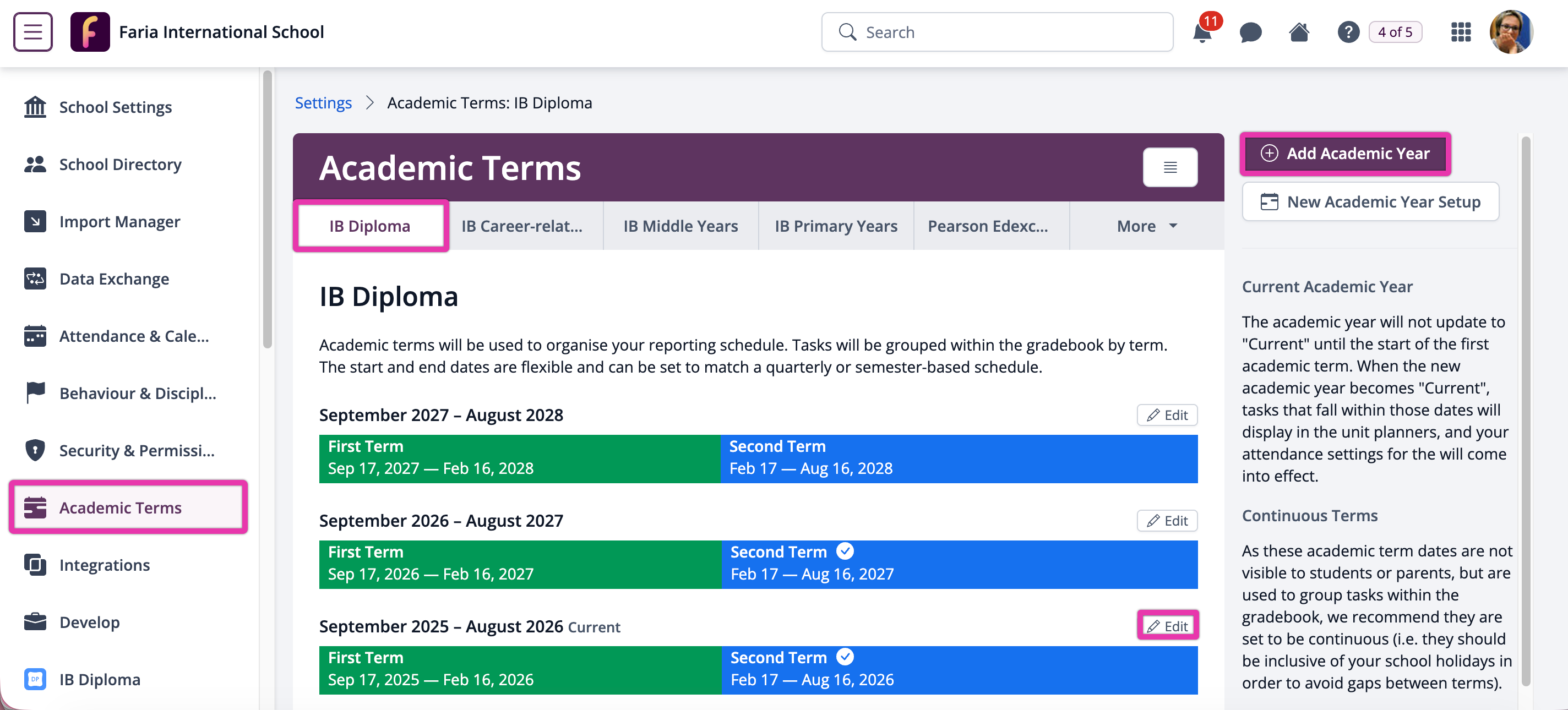Click the Academic Terms sidebar icon

pos(35,507)
